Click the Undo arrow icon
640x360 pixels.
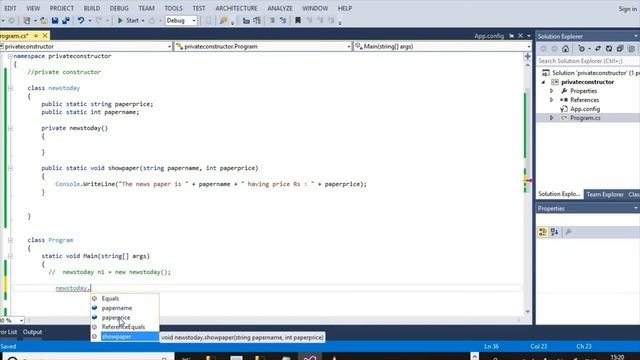coord(81,20)
